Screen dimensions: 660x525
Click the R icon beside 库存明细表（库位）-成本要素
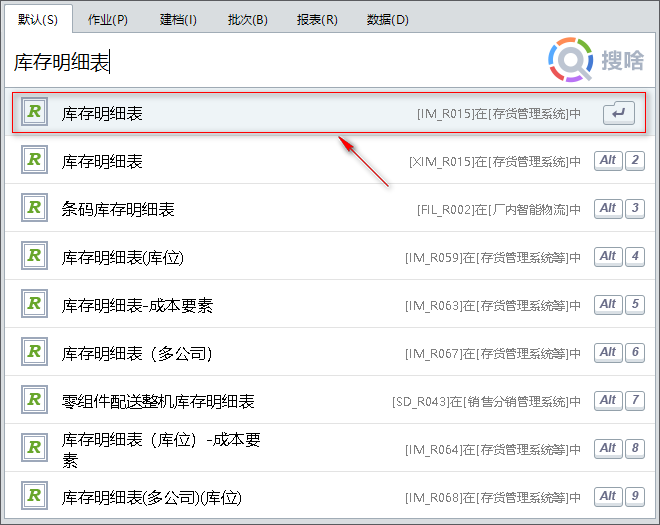[35, 448]
